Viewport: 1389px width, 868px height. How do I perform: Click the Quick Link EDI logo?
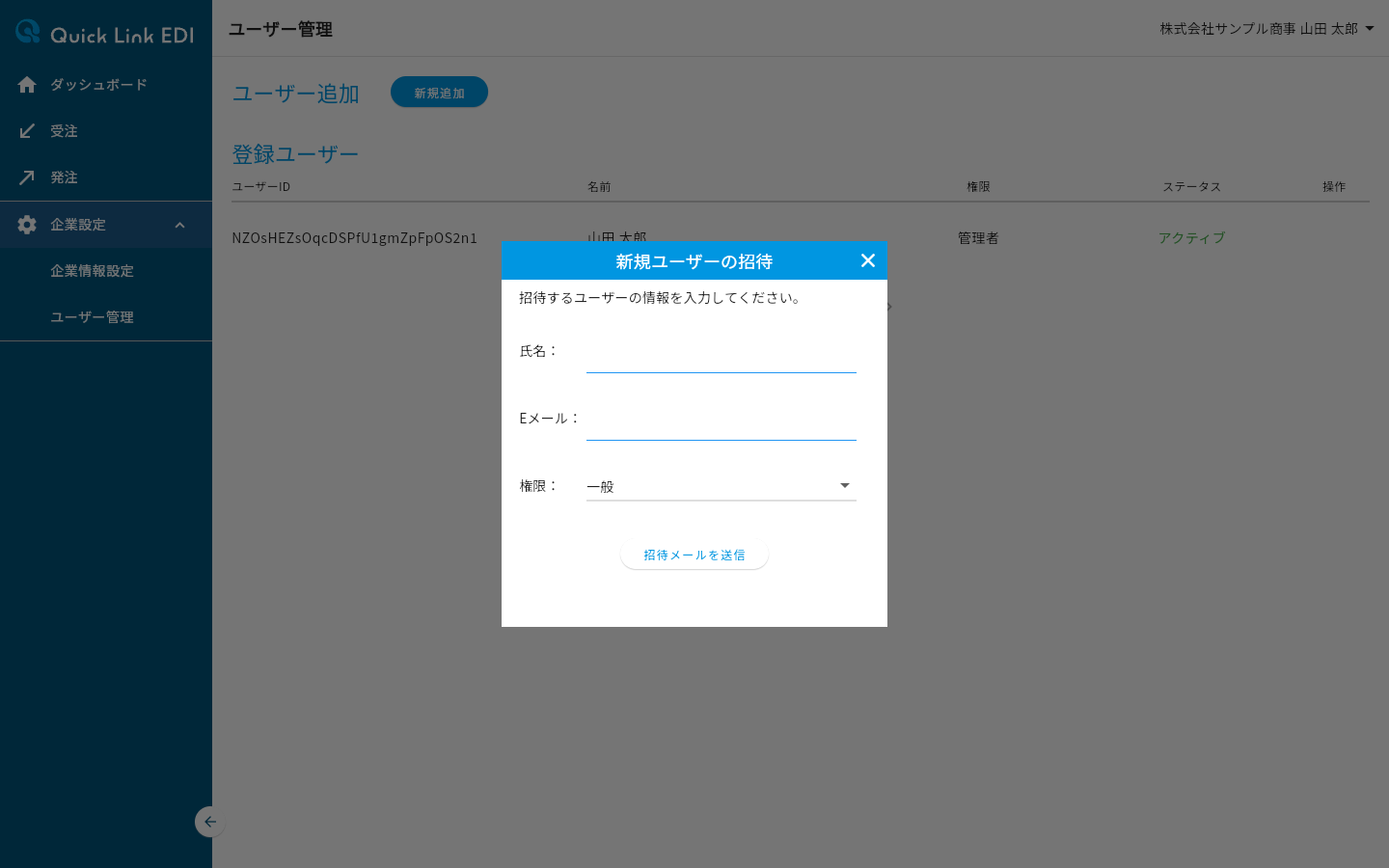click(x=105, y=33)
